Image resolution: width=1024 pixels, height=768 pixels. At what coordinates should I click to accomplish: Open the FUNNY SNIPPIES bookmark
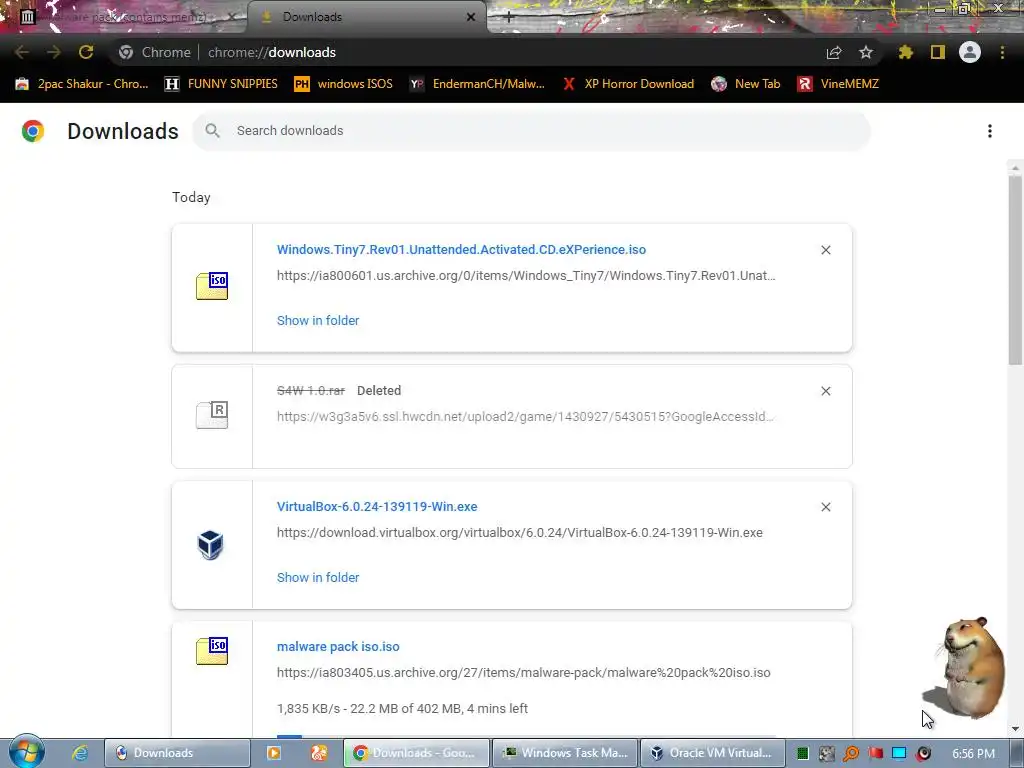click(221, 84)
